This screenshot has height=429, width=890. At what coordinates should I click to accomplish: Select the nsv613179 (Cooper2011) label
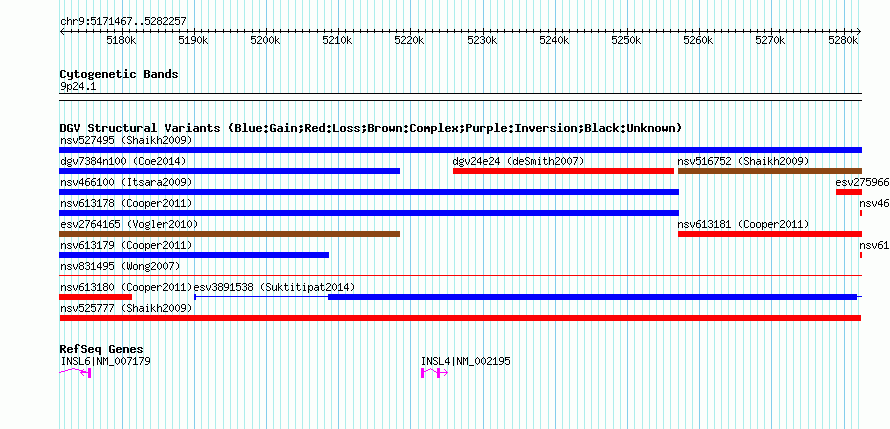[126, 246]
